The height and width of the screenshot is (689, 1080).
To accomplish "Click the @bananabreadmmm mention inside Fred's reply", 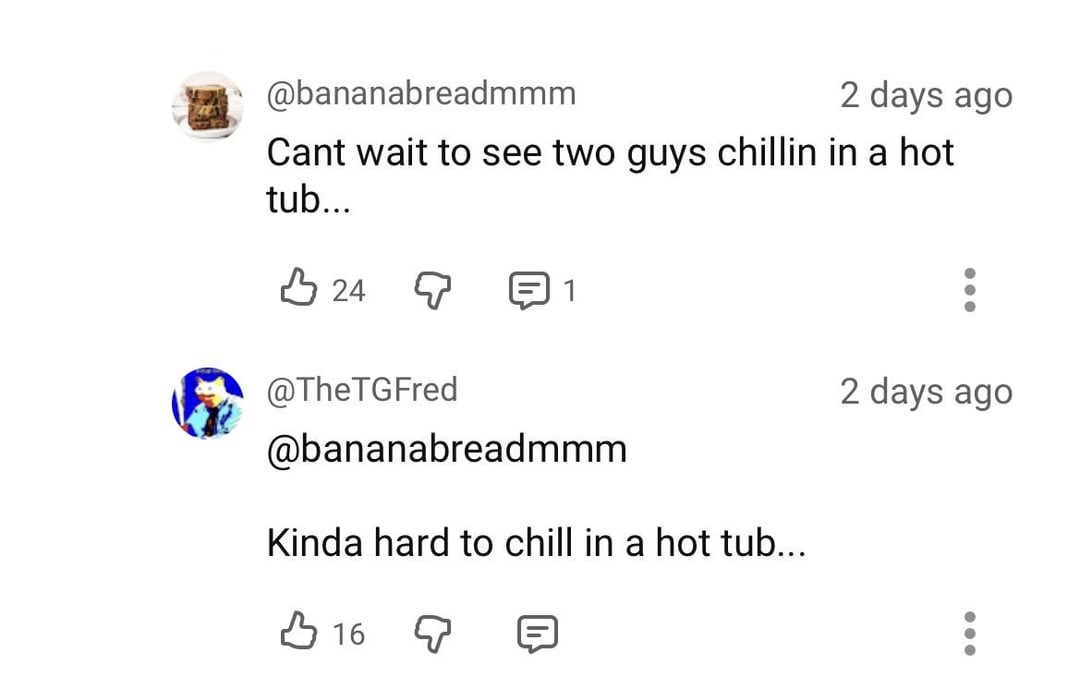I will (446, 449).
